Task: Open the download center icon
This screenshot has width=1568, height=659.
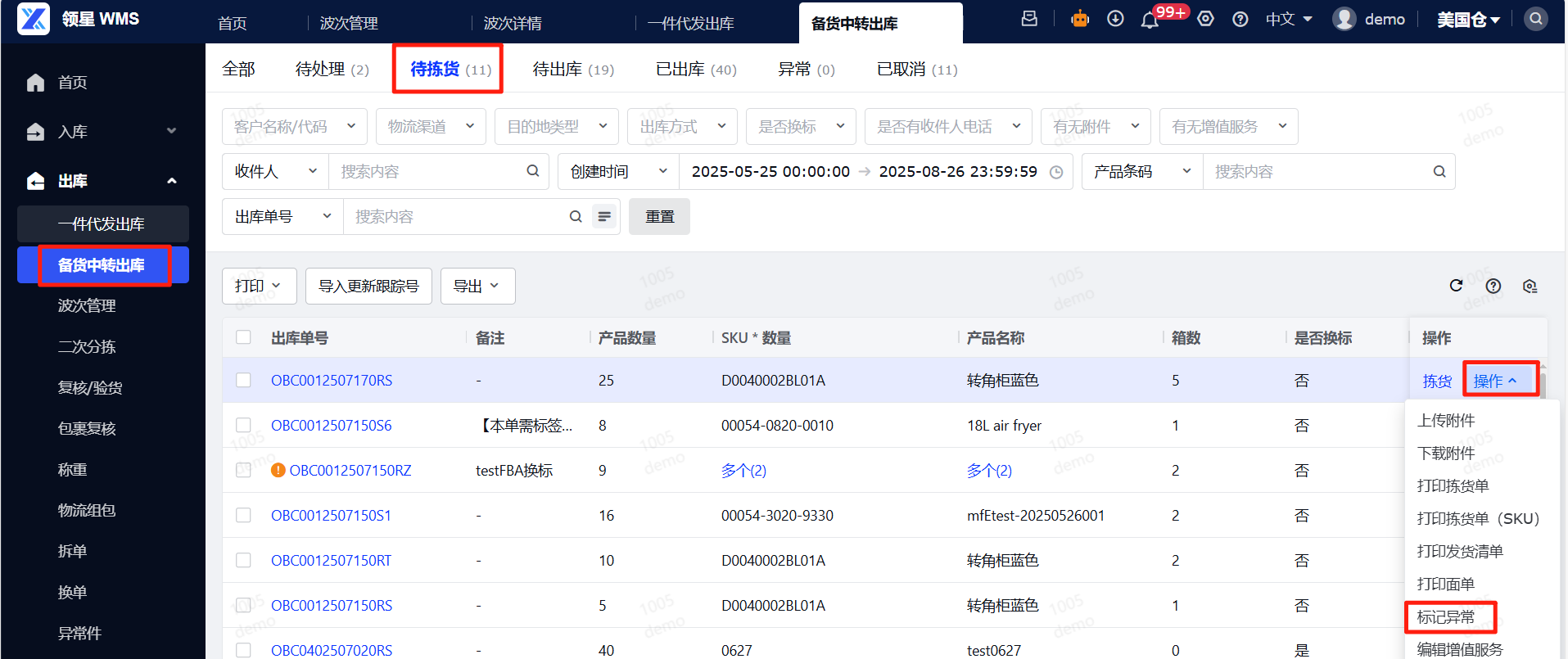Action: [x=1115, y=19]
